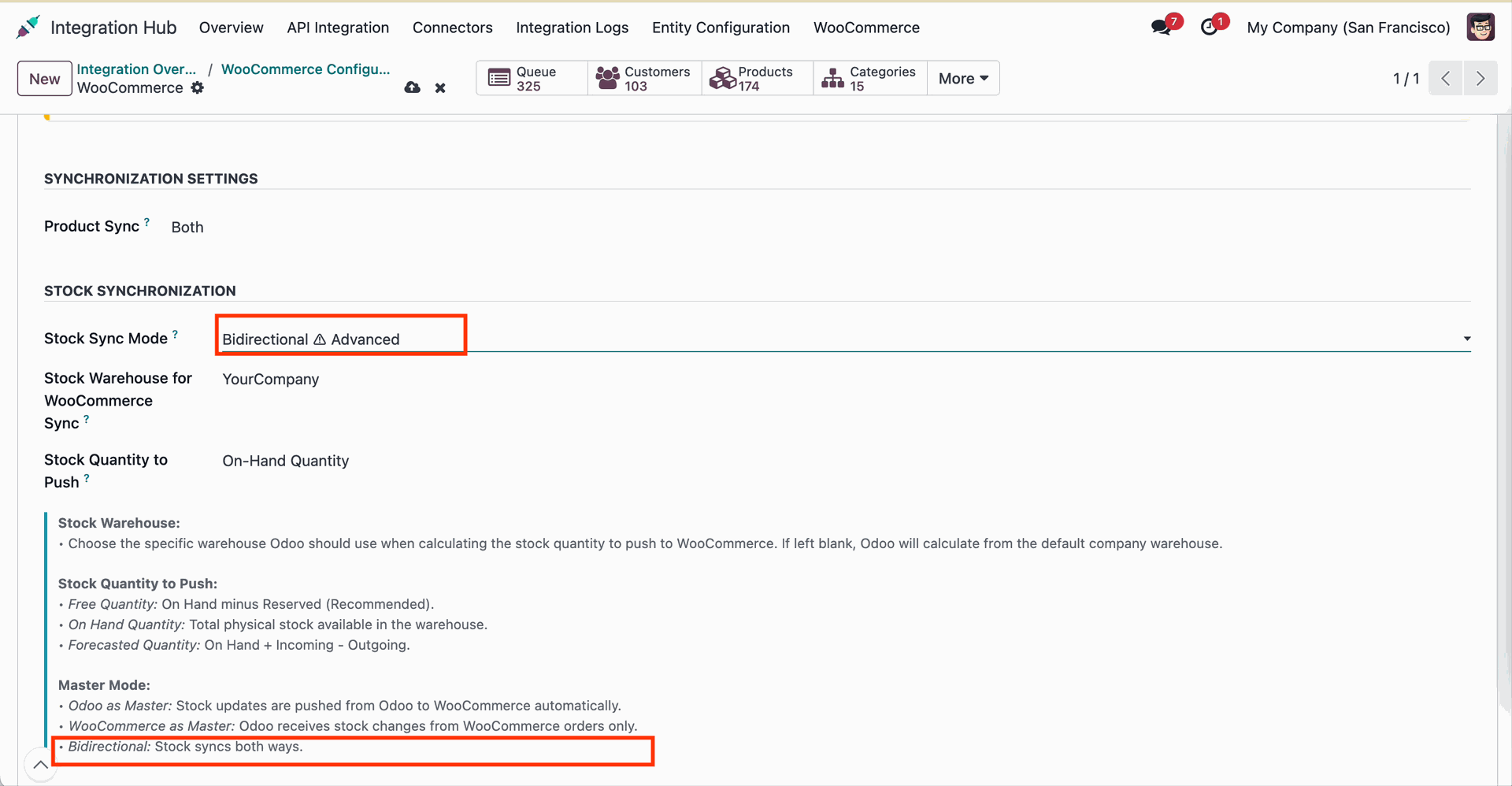This screenshot has height=786, width=1512.
Task: Open the WooCommerce menu
Action: pyautogui.click(x=866, y=28)
